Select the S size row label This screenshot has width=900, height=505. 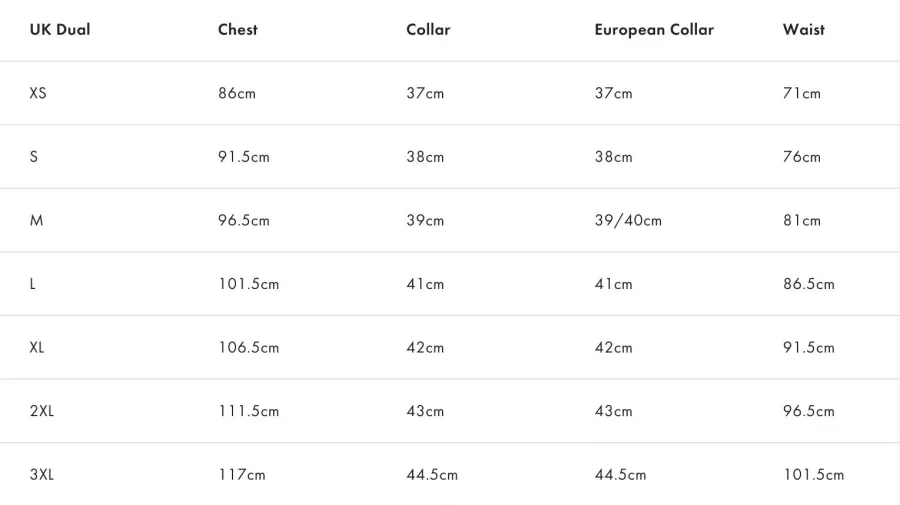pos(34,157)
